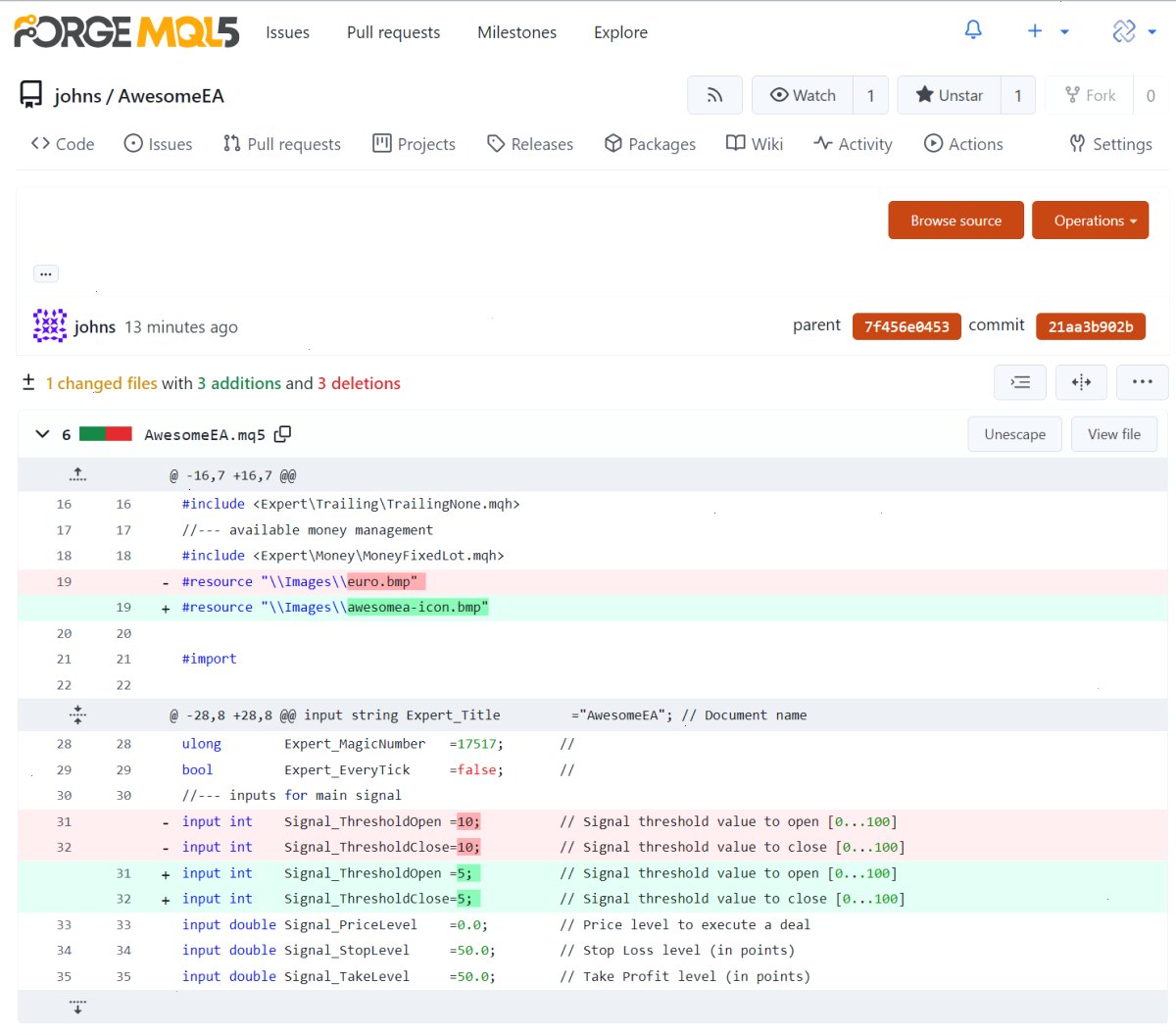Click the Forge MQL5 logo
This screenshot has width=1176, height=1035.
pyautogui.click(x=126, y=31)
